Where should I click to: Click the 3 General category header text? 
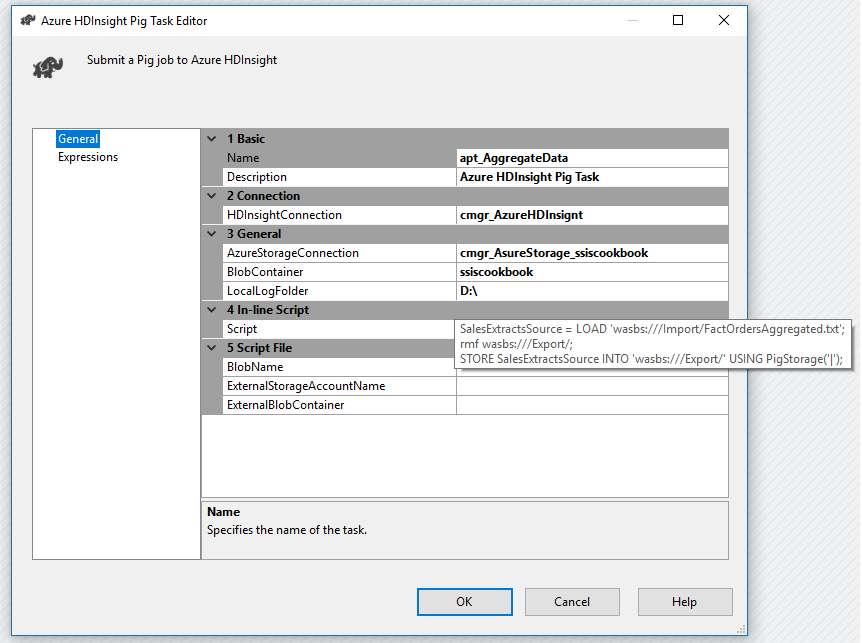254,234
